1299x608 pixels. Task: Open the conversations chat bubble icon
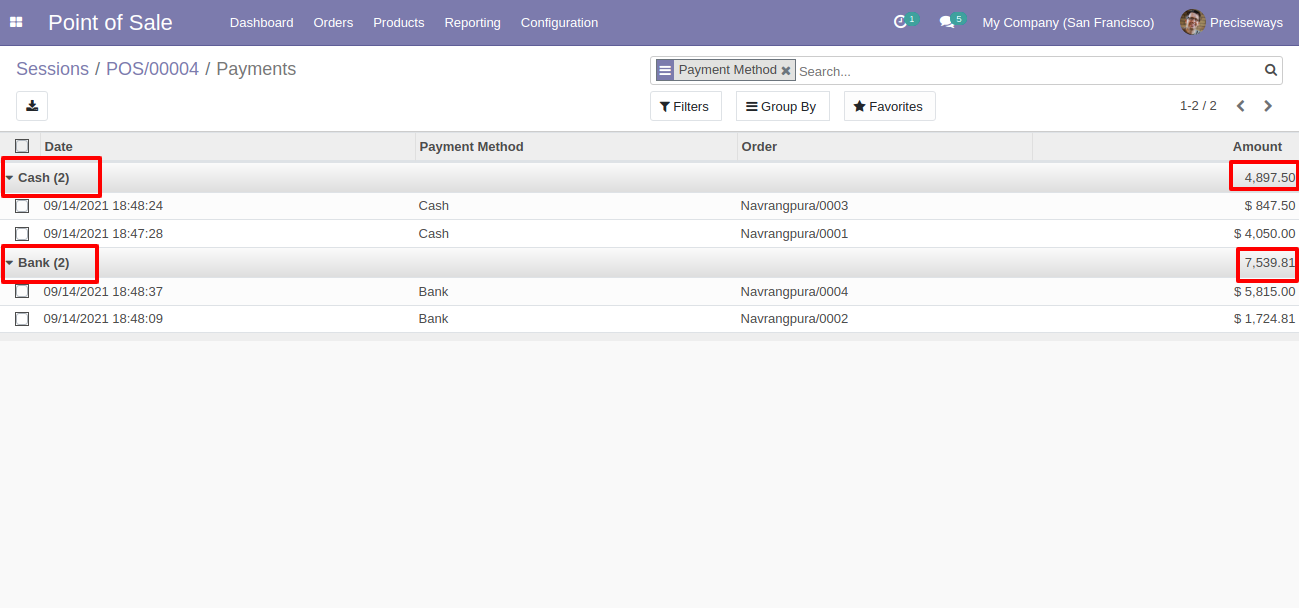tap(947, 22)
